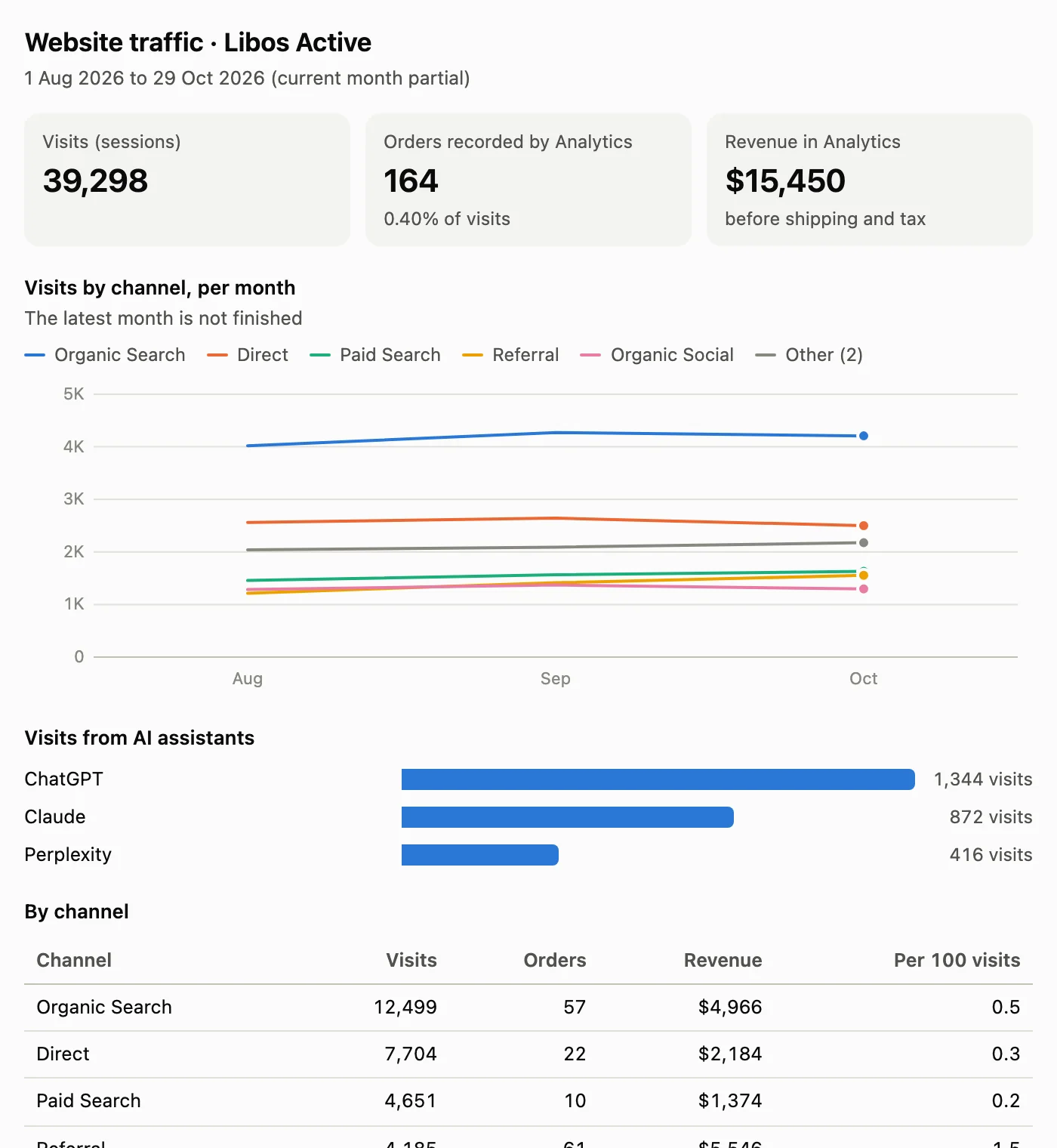Click the $2,184 revenue cell
The image size is (1057, 1148).
tap(730, 1054)
